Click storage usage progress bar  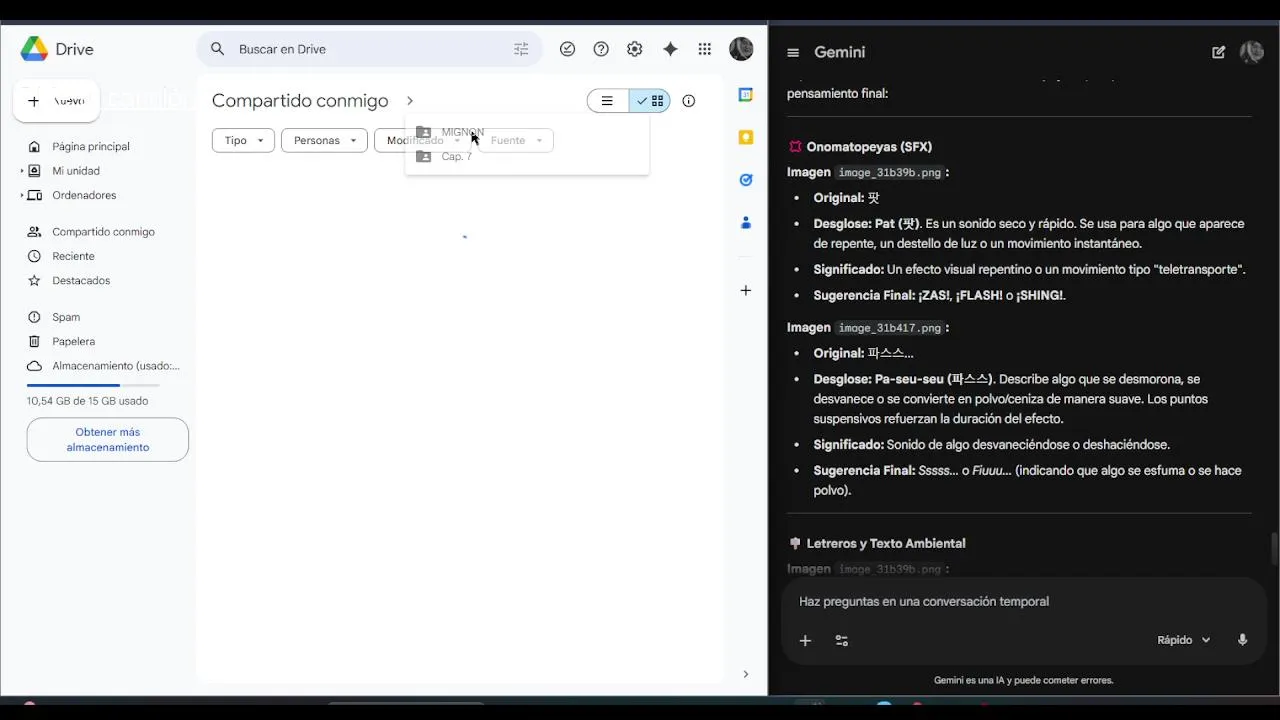[x=93, y=385]
